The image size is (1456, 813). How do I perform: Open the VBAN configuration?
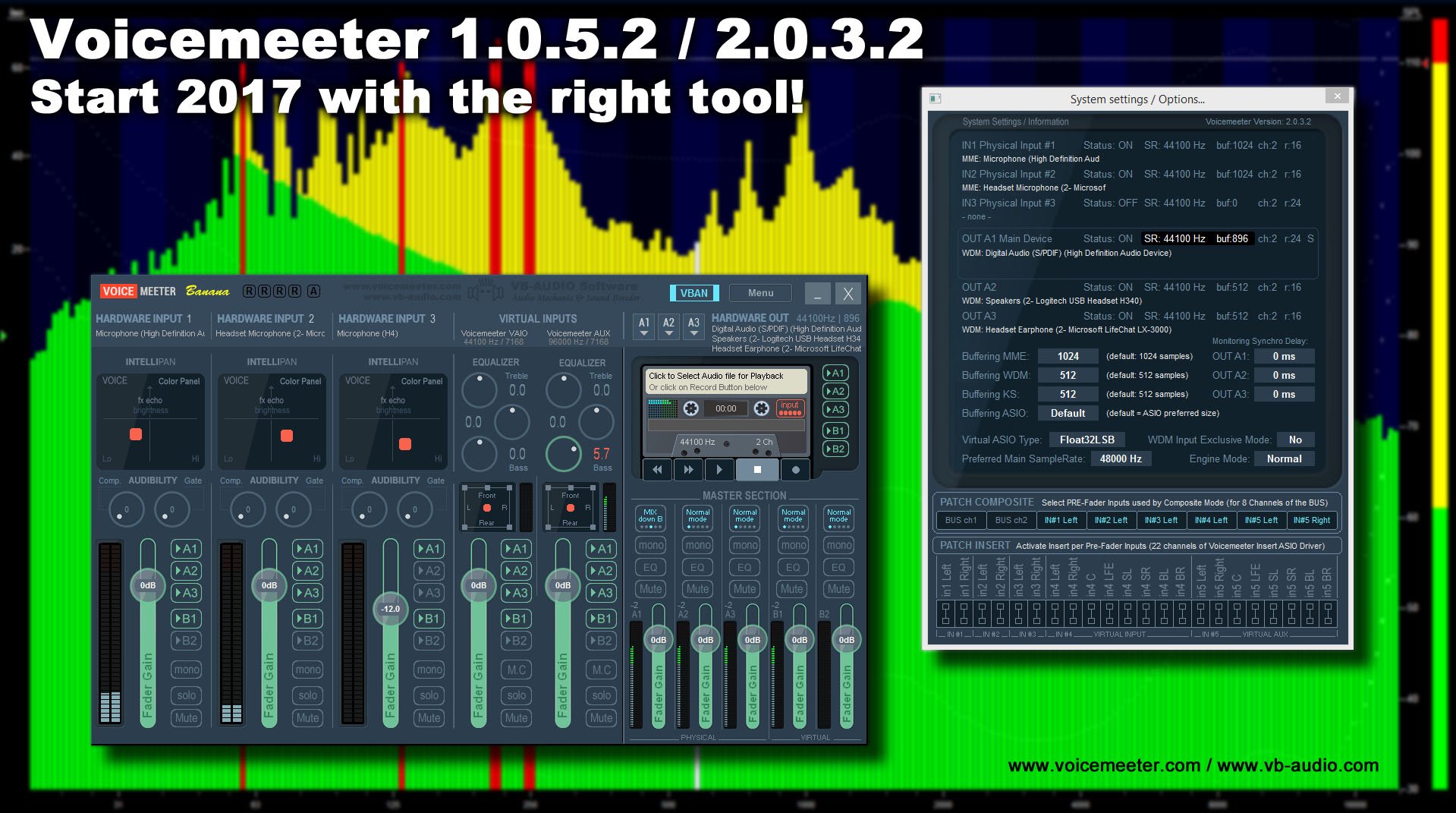[x=693, y=293]
